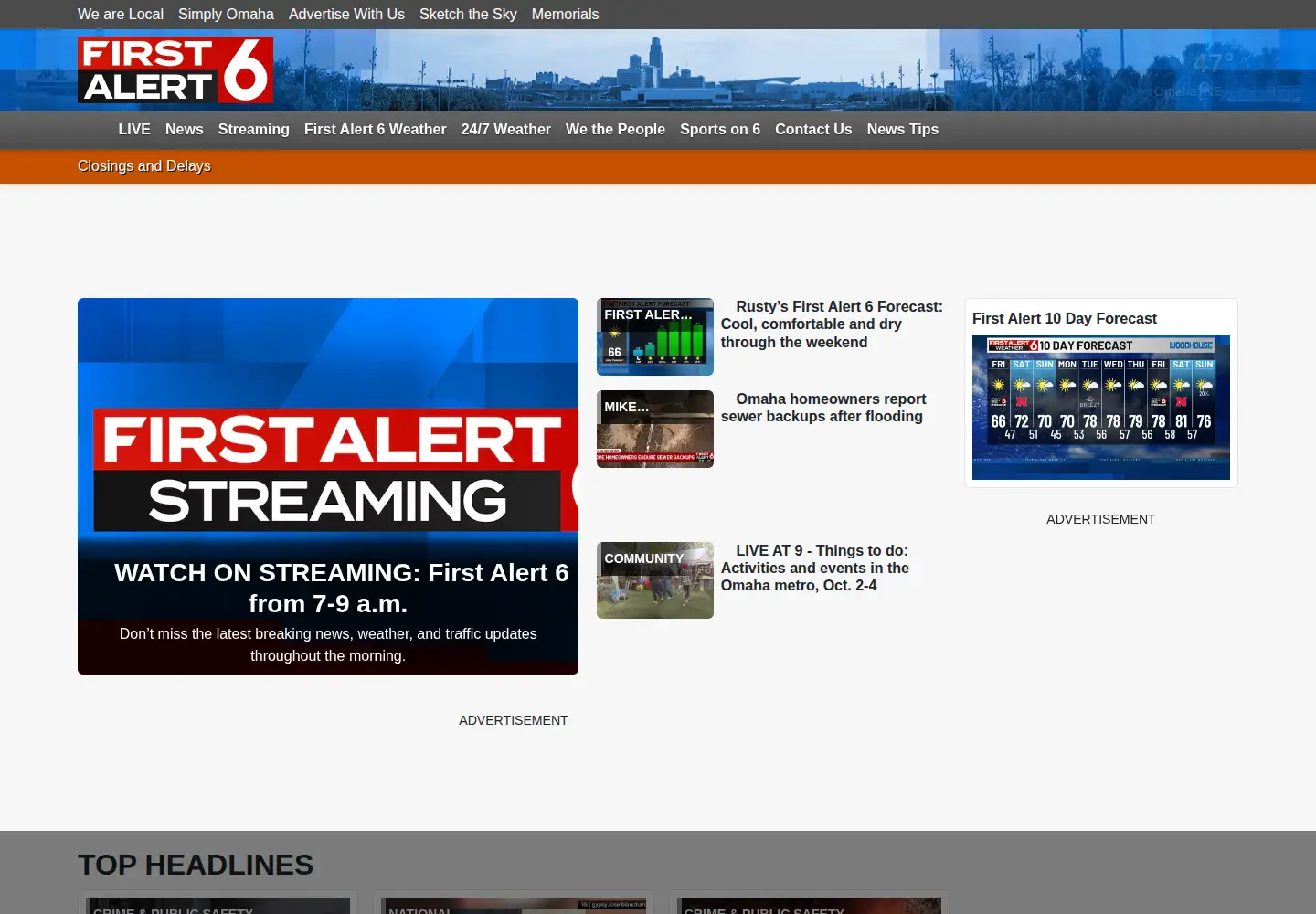Open First Alert 6 Weather menu
1316x914 pixels.
tap(376, 130)
